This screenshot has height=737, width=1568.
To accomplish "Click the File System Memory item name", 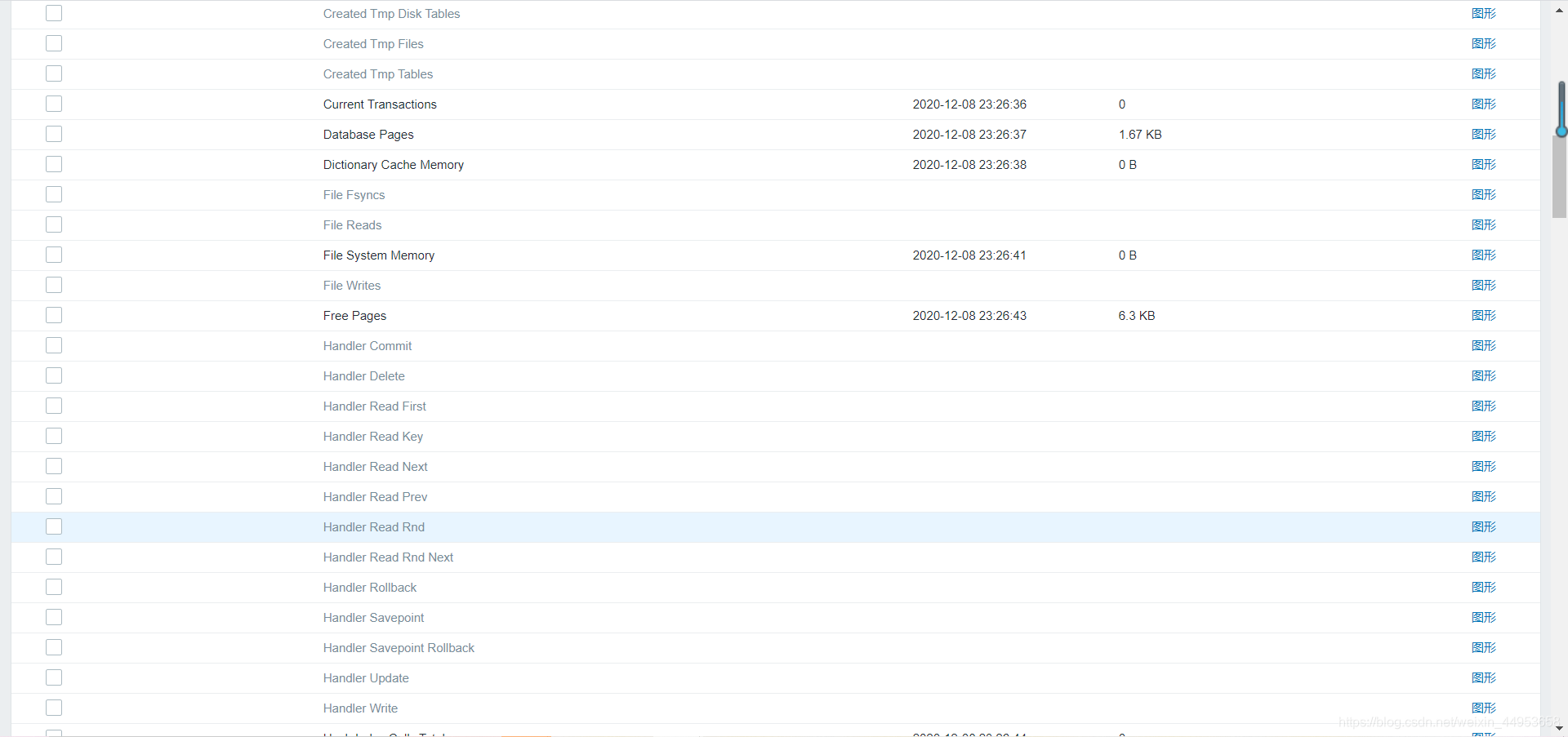I will (x=379, y=255).
